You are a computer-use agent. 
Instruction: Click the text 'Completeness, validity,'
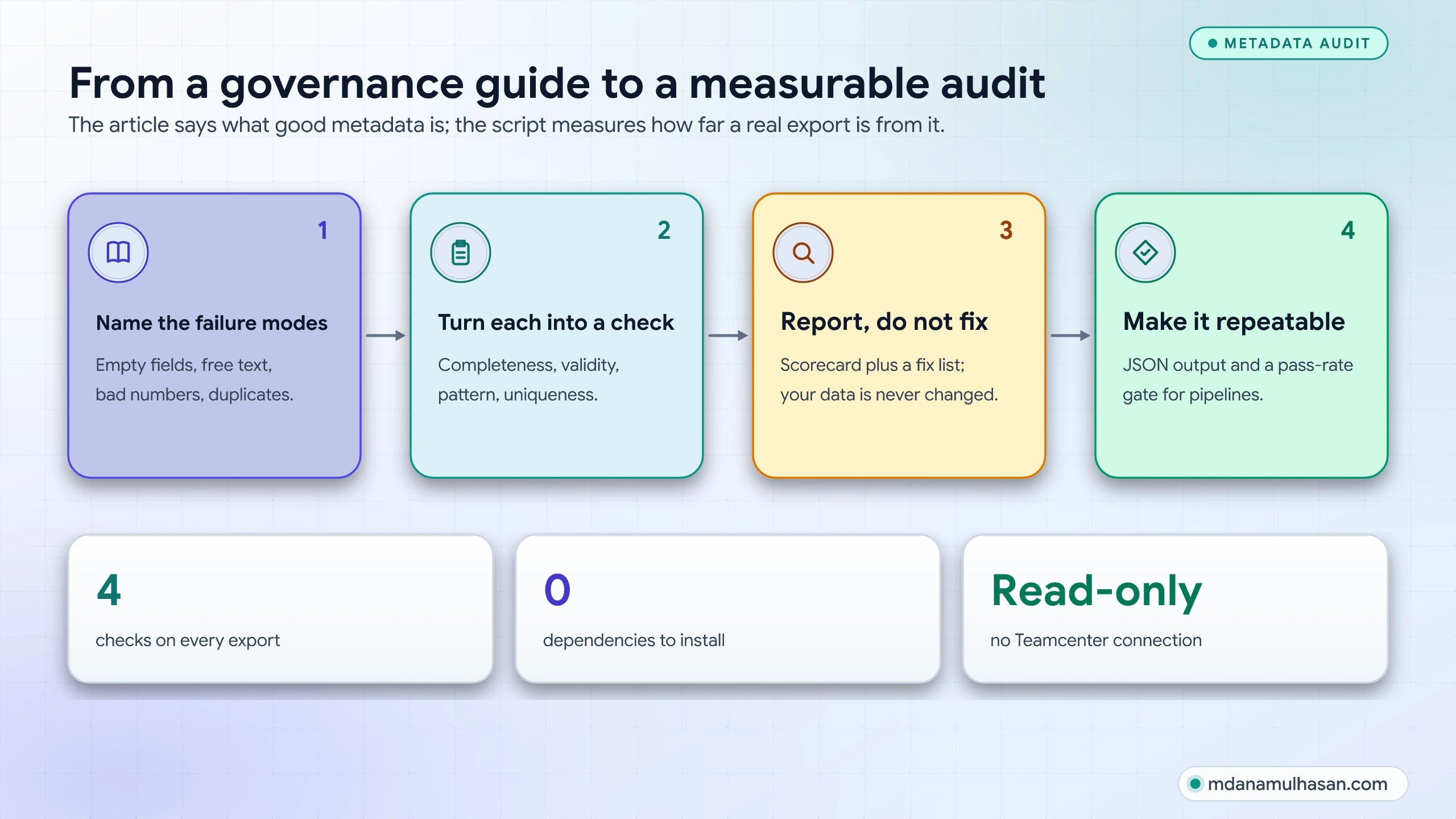click(x=528, y=365)
